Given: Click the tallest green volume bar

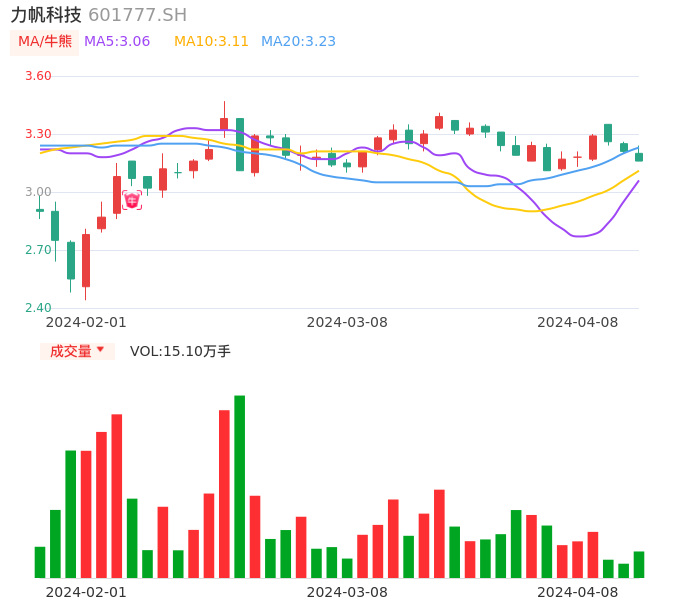Looking at the screenshot, I should 240,487.
